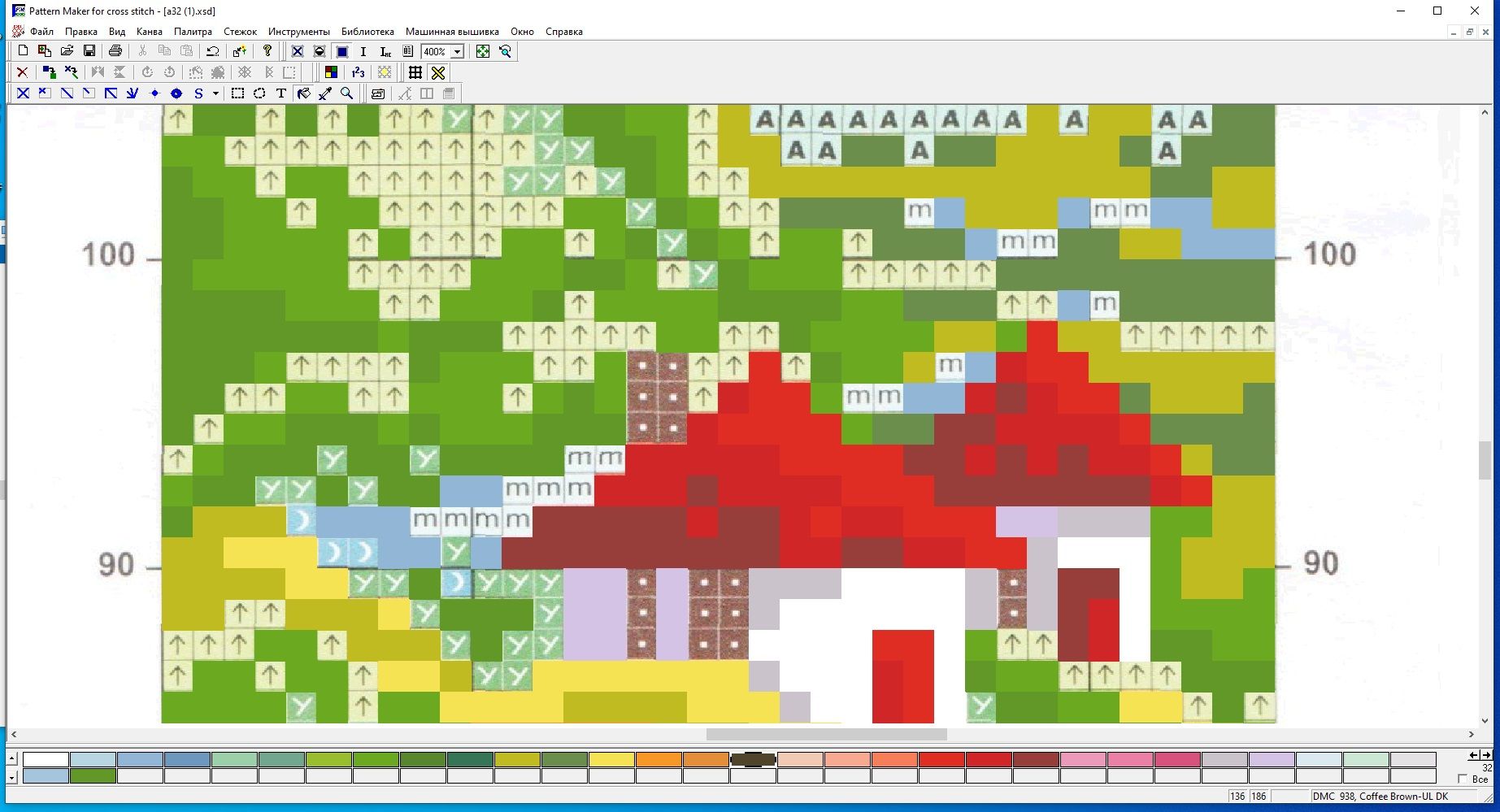Toggle the grid lines display
The height and width of the screenshot is (812, 1500).
415,72
